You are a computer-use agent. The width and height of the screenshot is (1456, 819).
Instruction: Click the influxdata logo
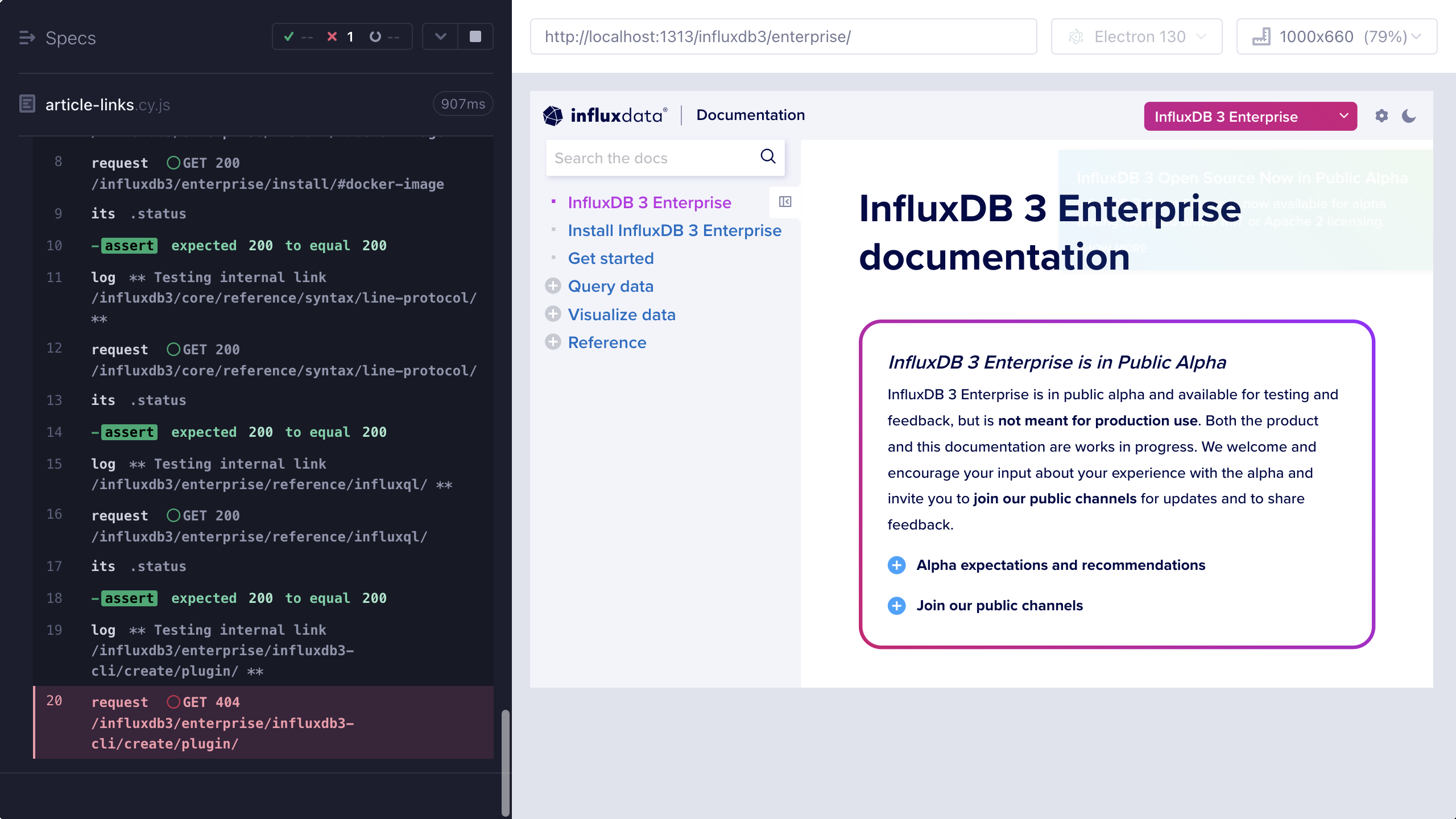(605, 115)
